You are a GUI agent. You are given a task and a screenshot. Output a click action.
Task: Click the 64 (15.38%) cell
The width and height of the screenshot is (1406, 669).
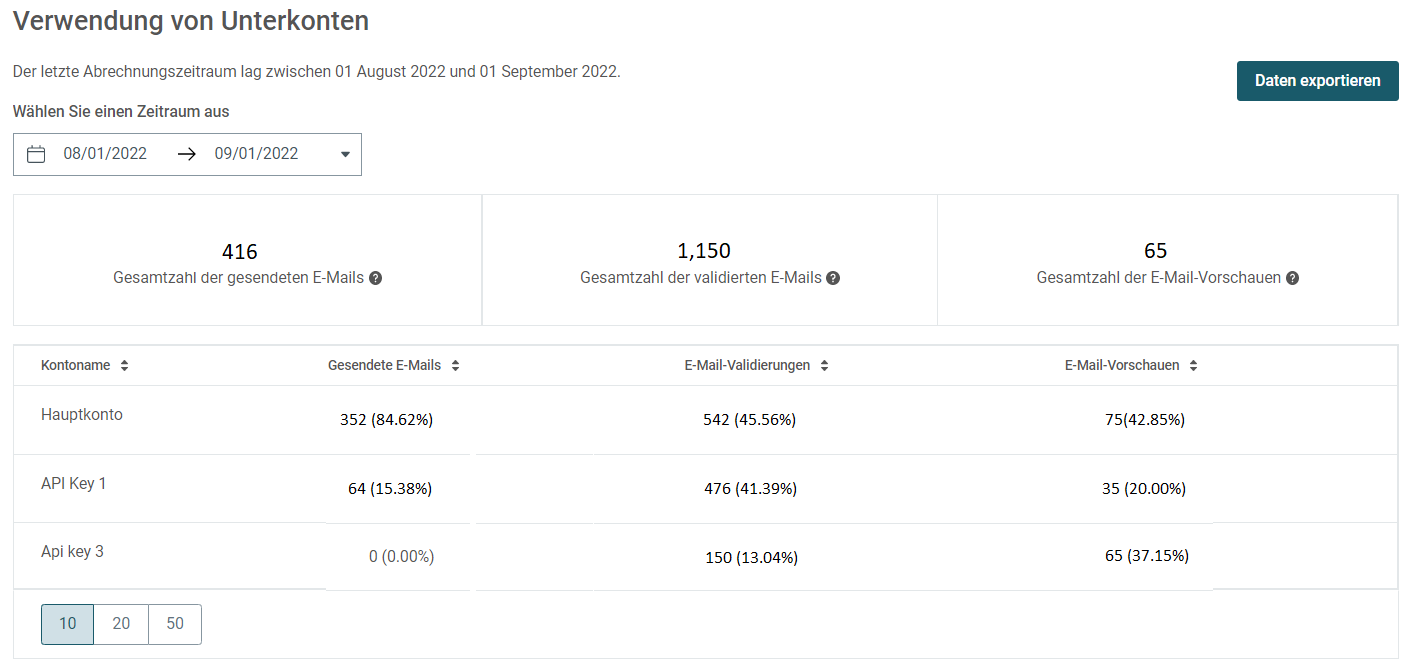pos(390,489)
